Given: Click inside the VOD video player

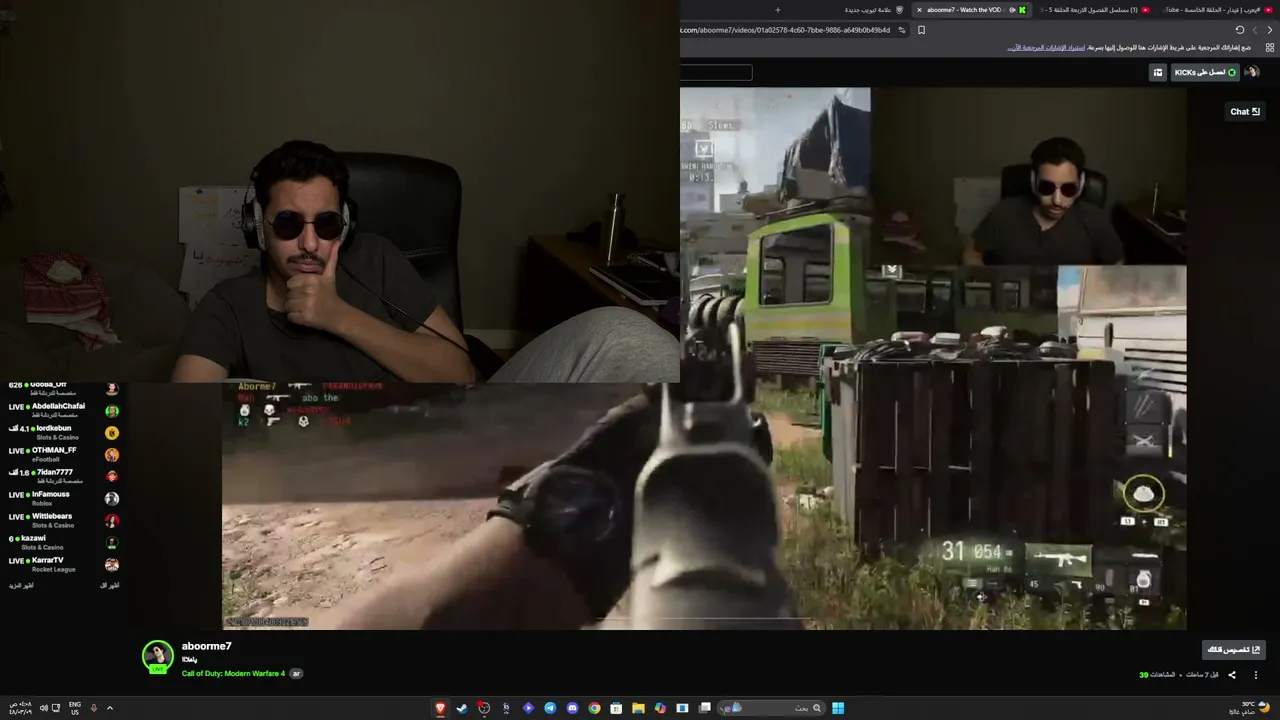Looking at the screenshot, I should coord(704,358).
